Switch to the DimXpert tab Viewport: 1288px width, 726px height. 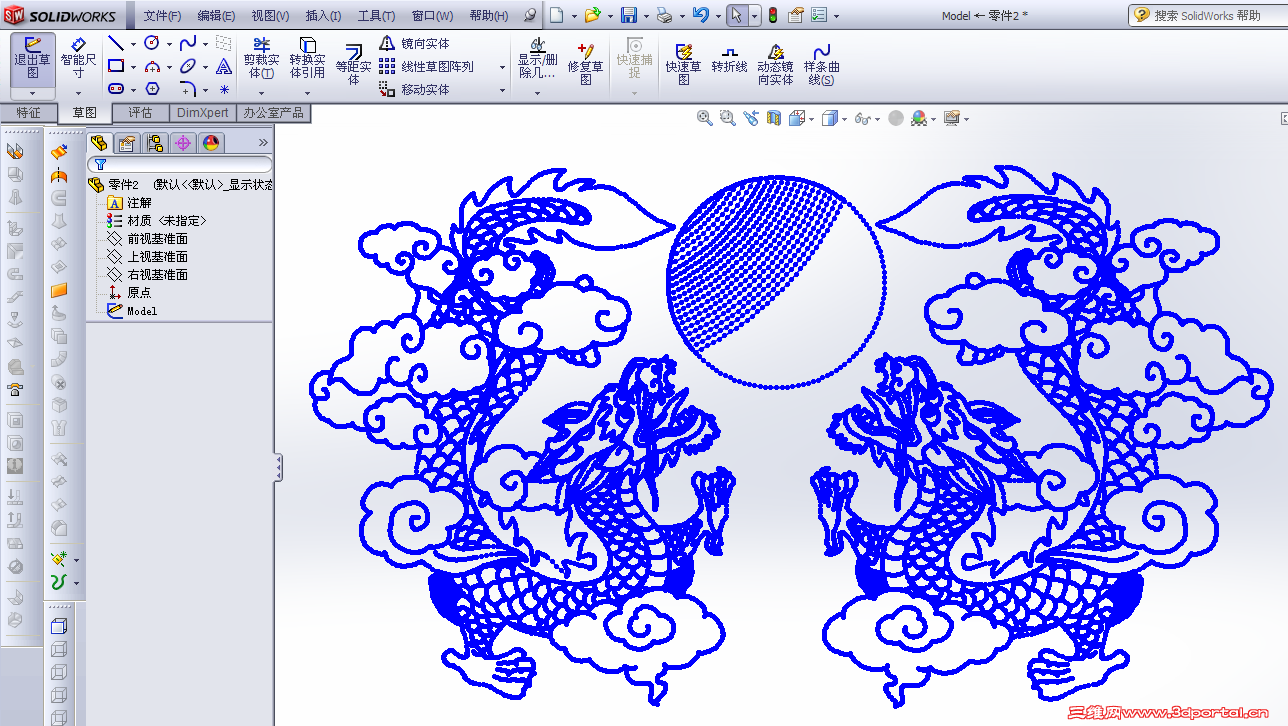tap(203, 113)
